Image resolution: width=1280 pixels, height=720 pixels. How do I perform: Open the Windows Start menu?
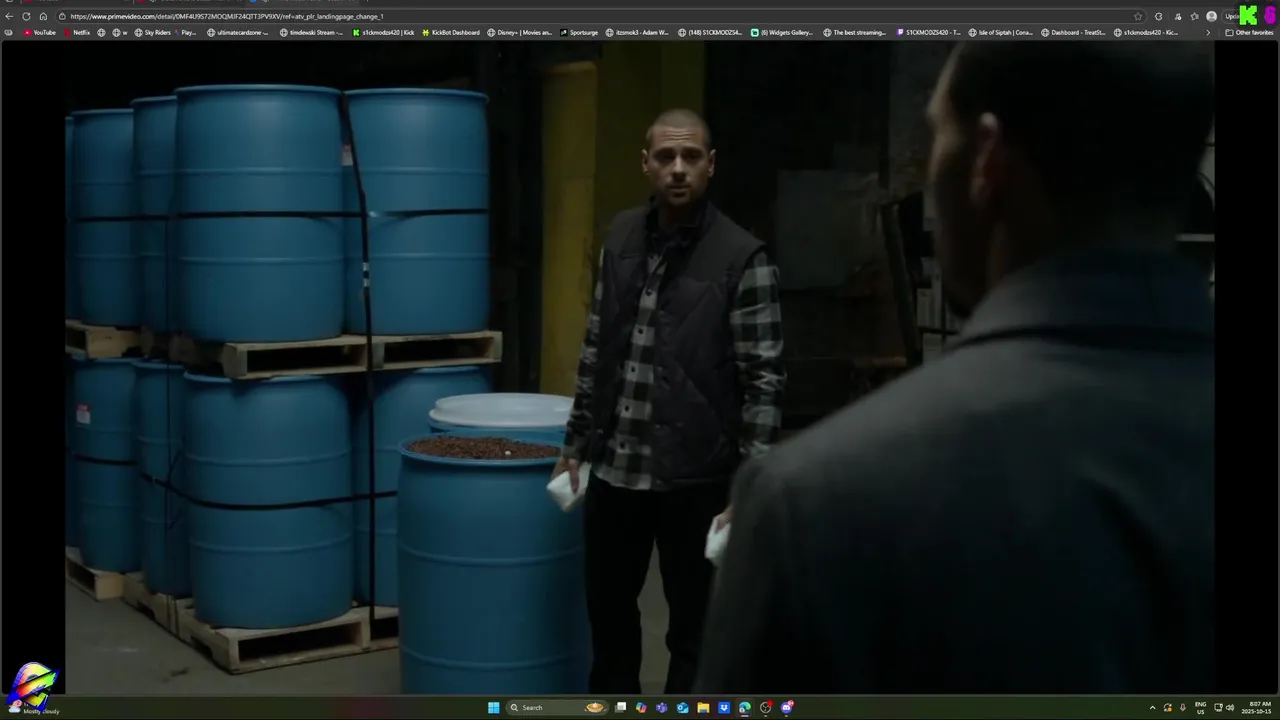coord(493,708)
